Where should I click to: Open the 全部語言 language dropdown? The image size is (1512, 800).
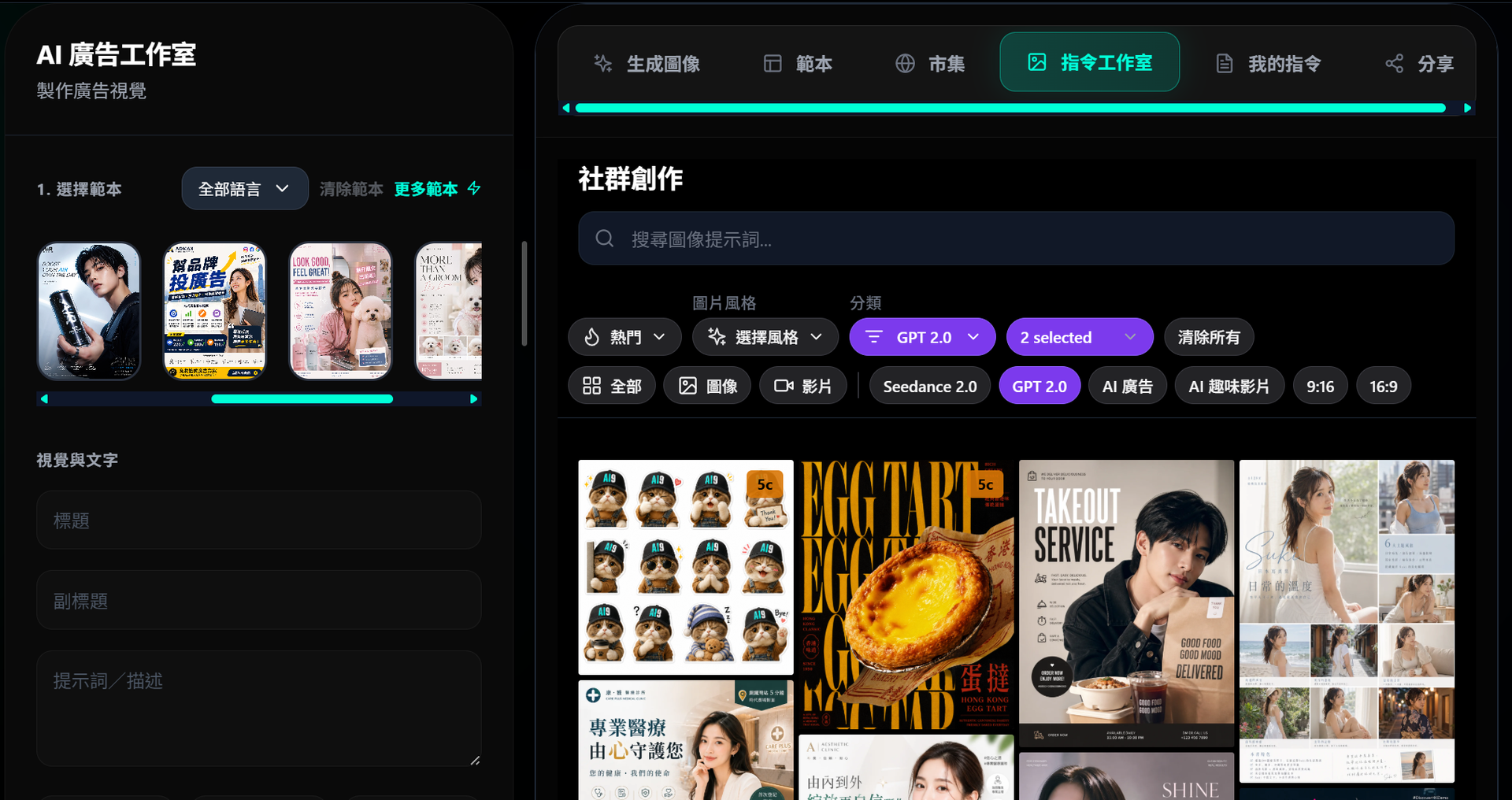point(245,188)
